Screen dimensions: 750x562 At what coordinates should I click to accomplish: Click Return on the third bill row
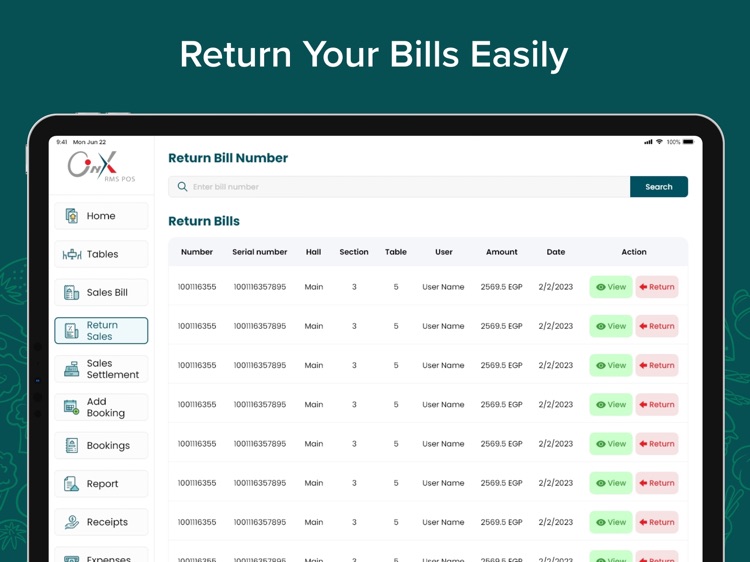tap(657, 365)
